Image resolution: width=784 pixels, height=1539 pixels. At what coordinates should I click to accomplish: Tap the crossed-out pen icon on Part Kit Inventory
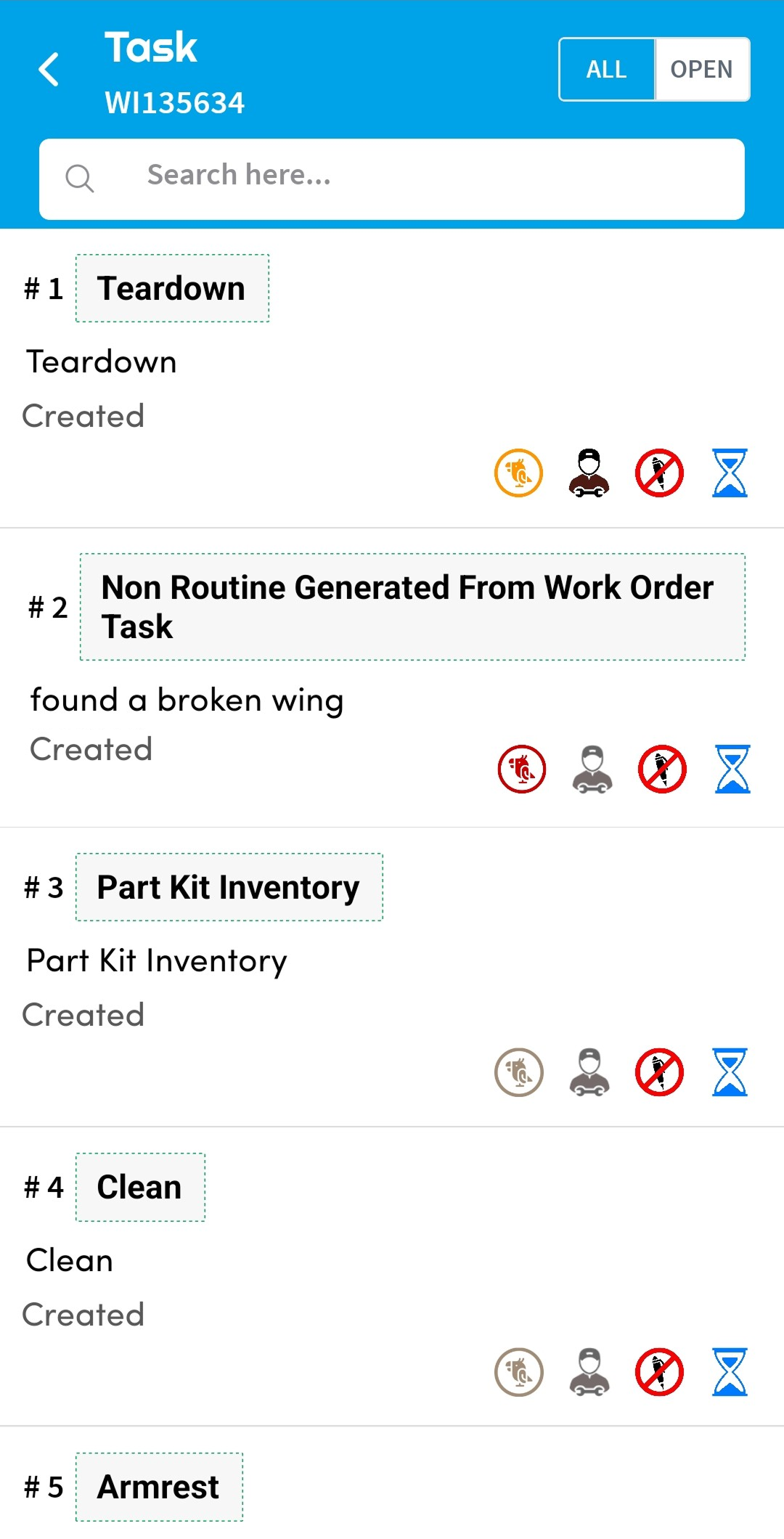tap(659, 1072)
